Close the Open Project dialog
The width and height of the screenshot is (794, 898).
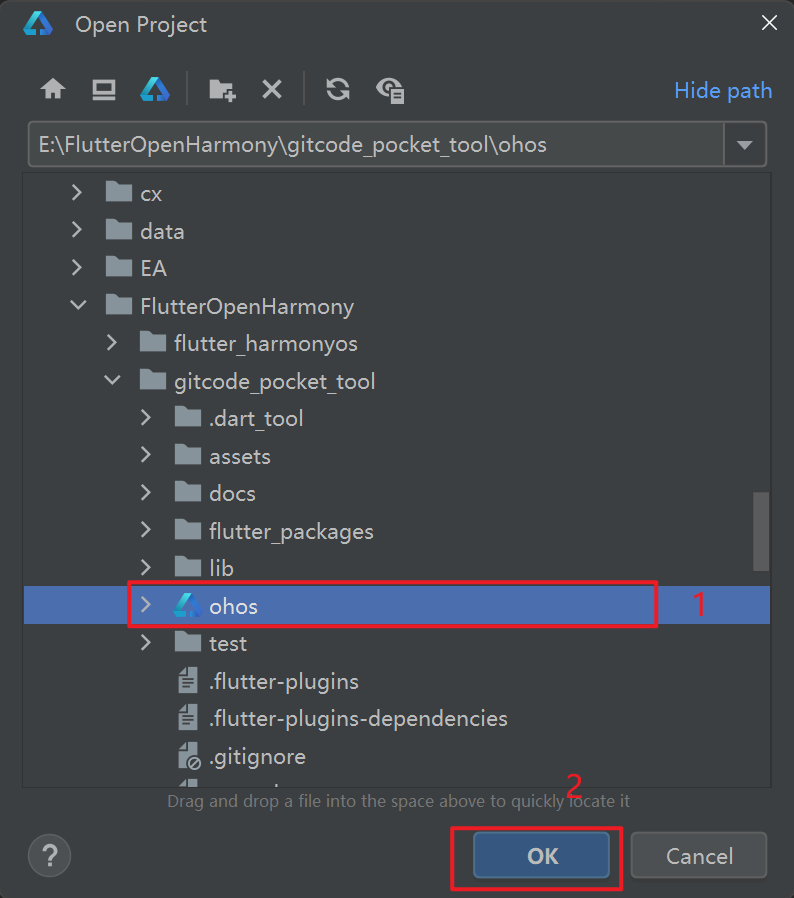click(x=769, y=23)
